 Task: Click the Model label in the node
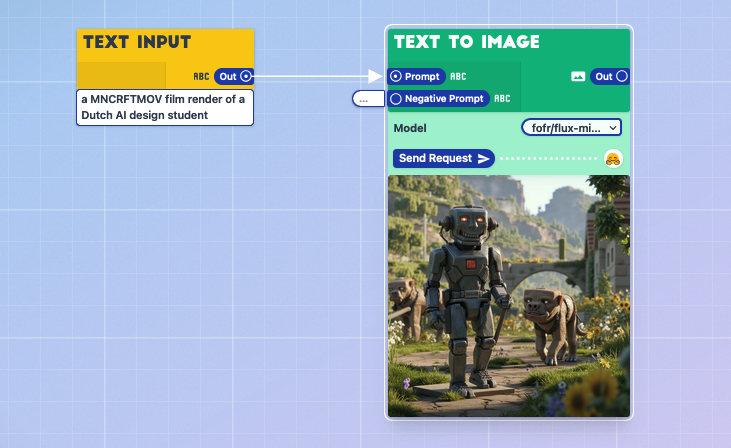pyautogui.click(x=410, y=128)
